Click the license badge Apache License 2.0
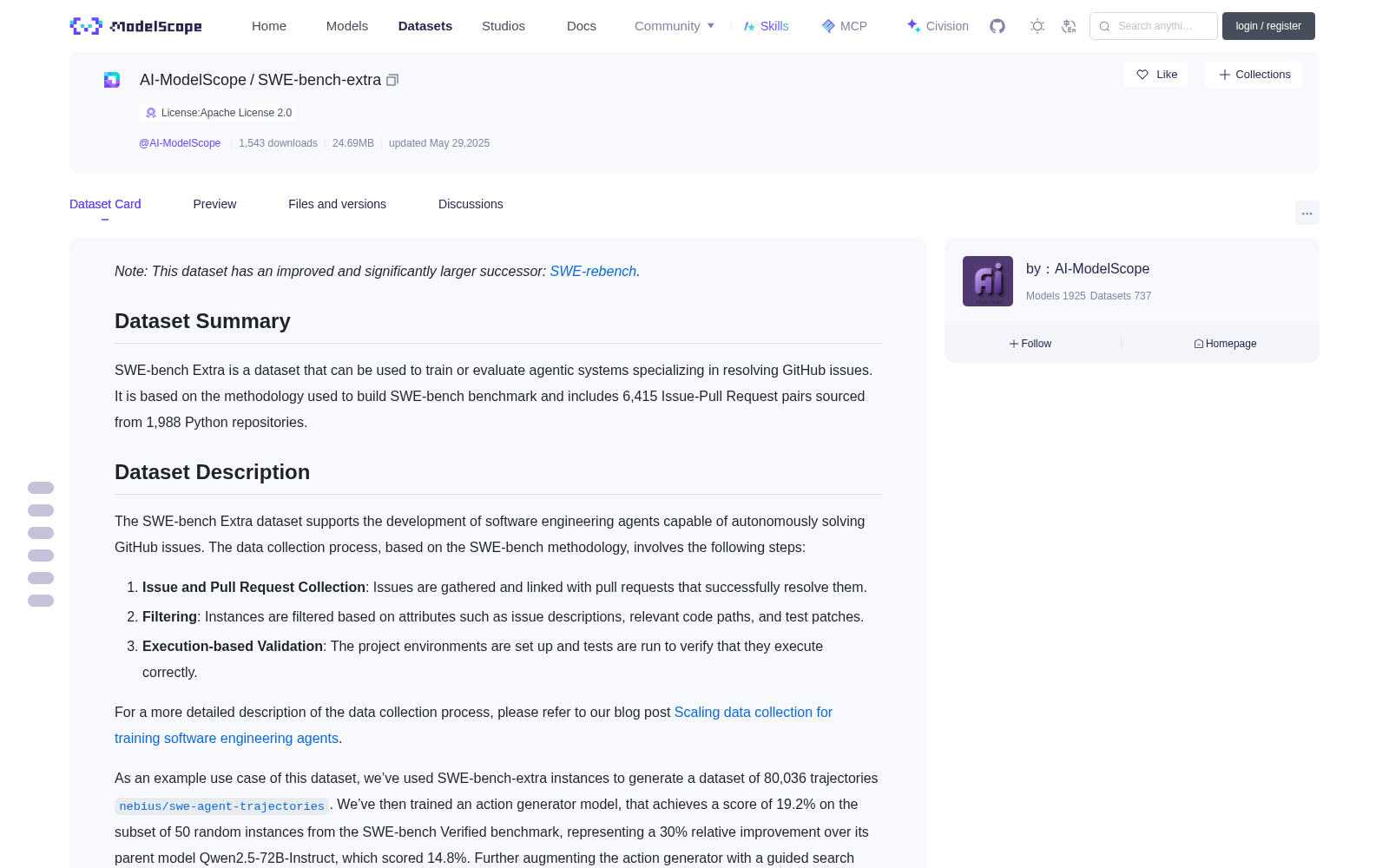 pyautogui.click(x=218, y=113)
